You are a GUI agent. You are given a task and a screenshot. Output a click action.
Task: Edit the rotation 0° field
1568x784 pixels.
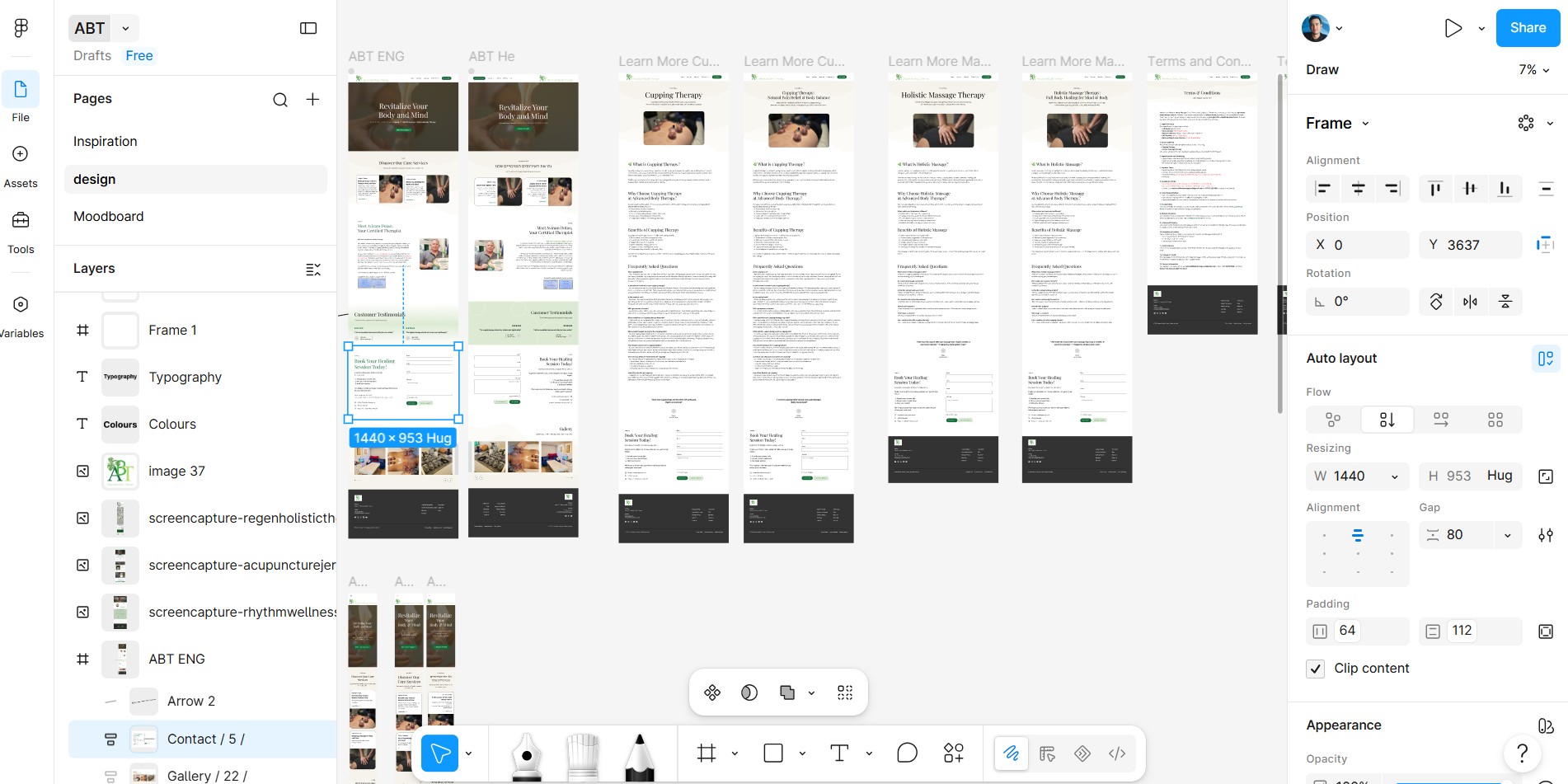[1357, 302]
